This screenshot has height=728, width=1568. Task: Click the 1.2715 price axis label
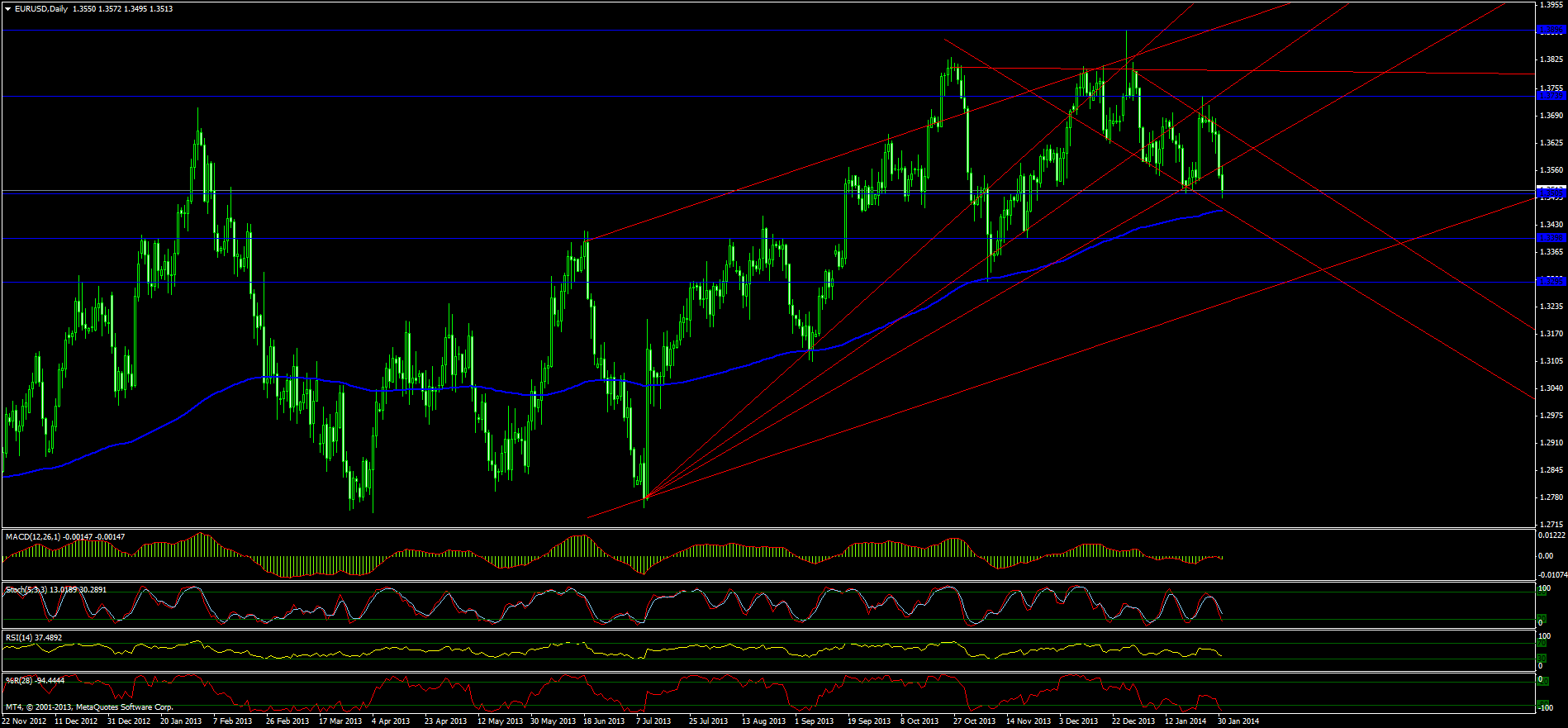1551,525
